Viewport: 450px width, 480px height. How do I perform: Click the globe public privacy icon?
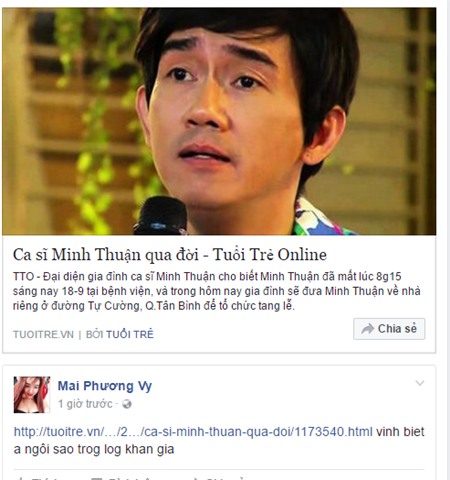[127, 404]
